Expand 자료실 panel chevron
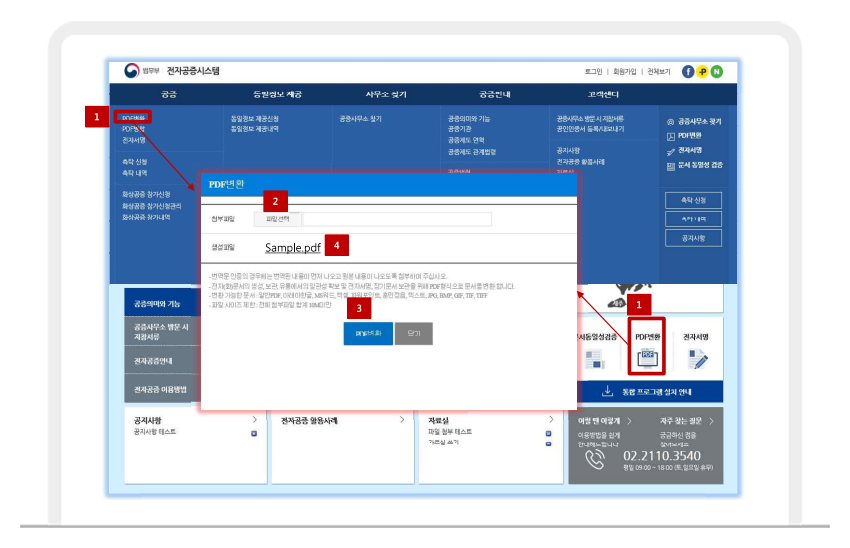 pyautogui.click(x=548, y=421)
